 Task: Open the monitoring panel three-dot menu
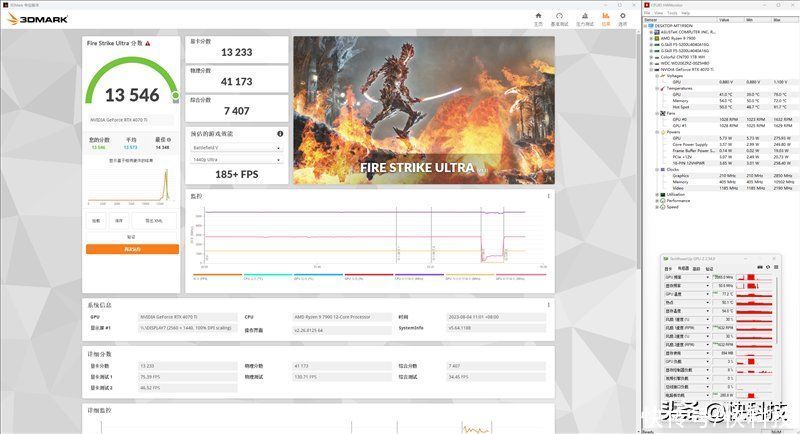point(548,196)
